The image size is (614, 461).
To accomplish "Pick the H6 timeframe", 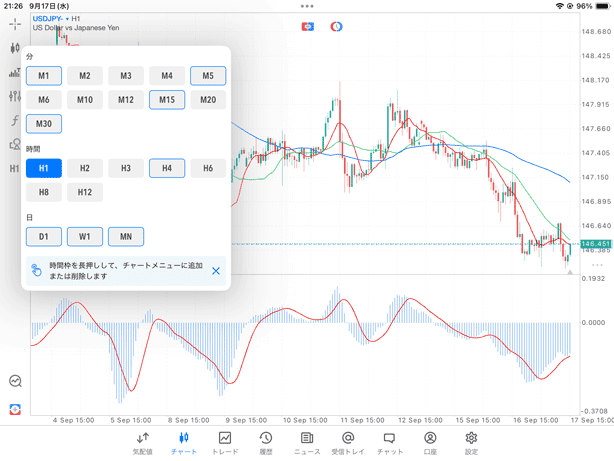I will pyautogui.click(x=208, y=168).
